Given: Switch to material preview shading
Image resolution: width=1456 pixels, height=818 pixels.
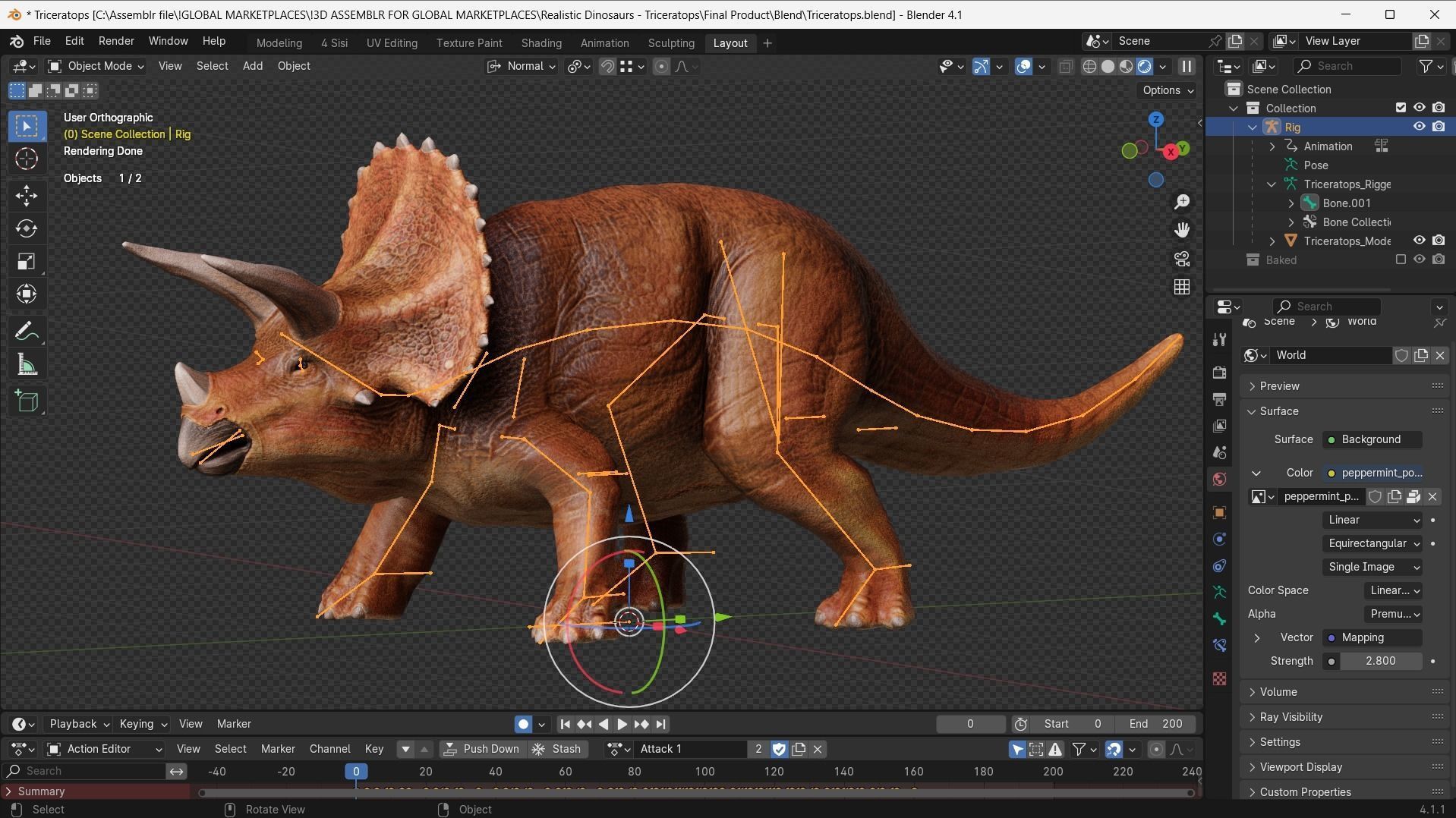Looking at the screenshot, I should [x=1126, y=67].
